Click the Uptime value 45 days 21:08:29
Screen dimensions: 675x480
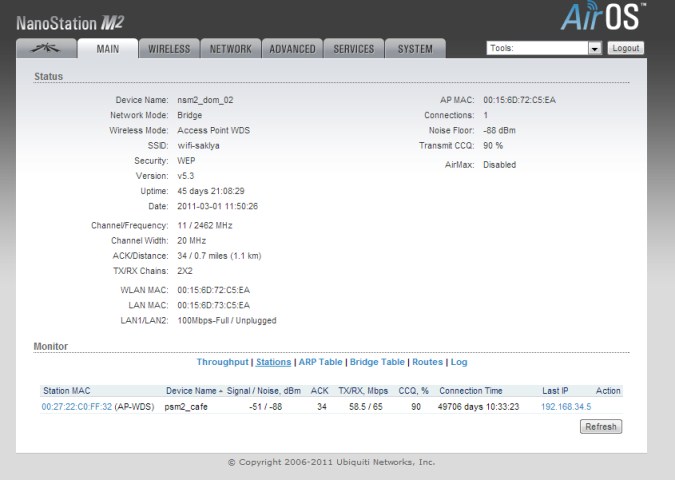click(211, 191)
